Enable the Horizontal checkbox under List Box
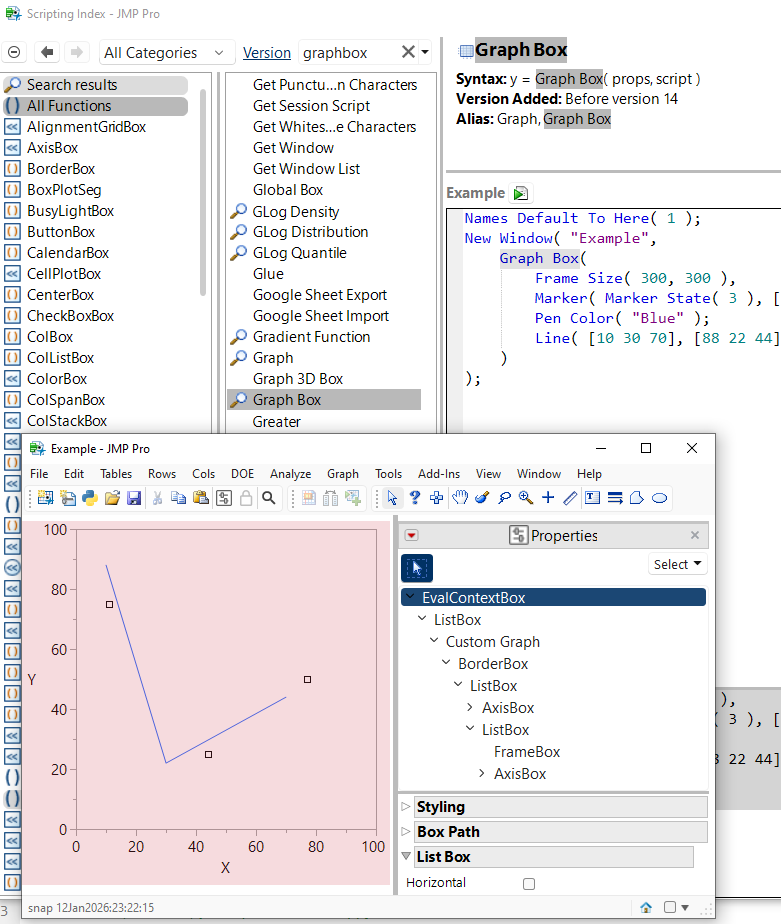781x924 pixels. coord(529,884)
